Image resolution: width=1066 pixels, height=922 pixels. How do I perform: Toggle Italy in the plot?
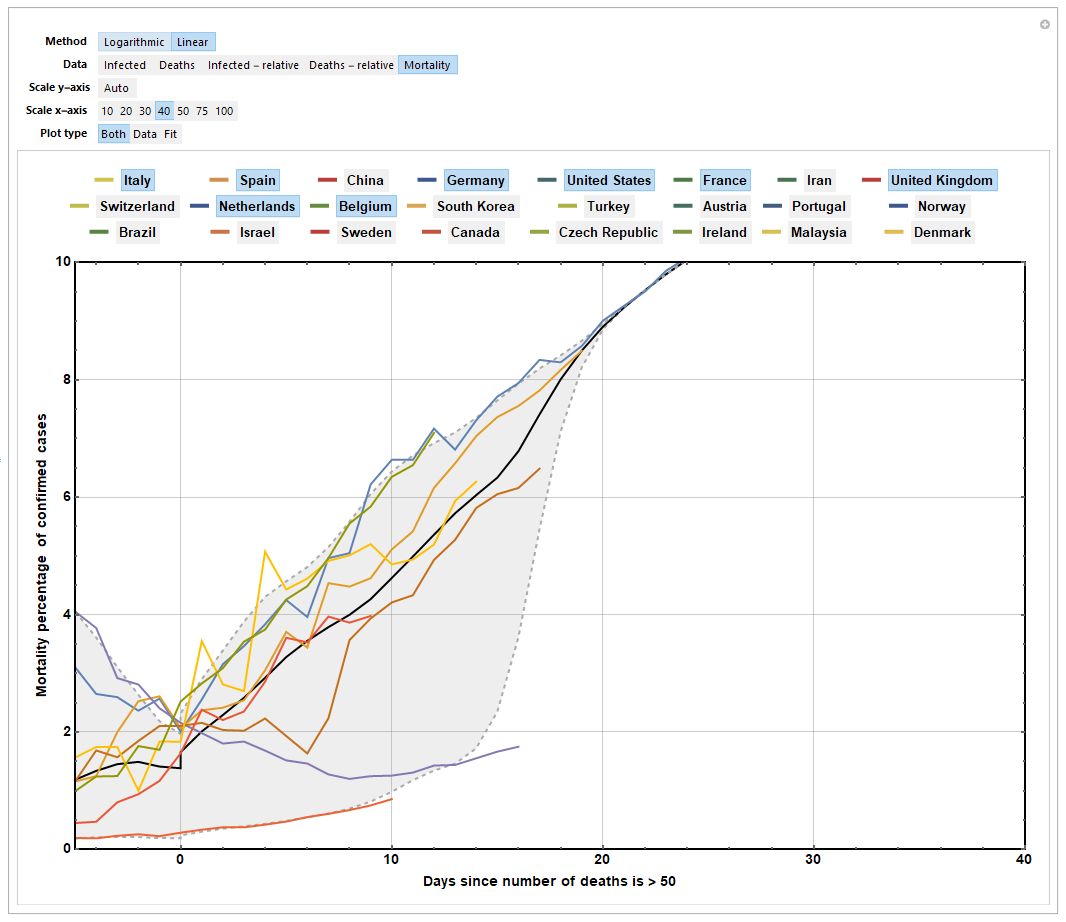click(x=137, y=181)
